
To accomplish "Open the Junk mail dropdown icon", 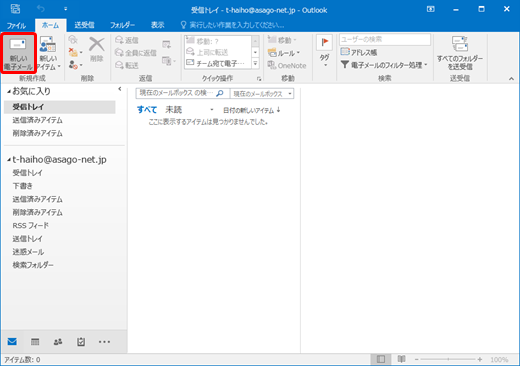I will click(x=75, y=65).
